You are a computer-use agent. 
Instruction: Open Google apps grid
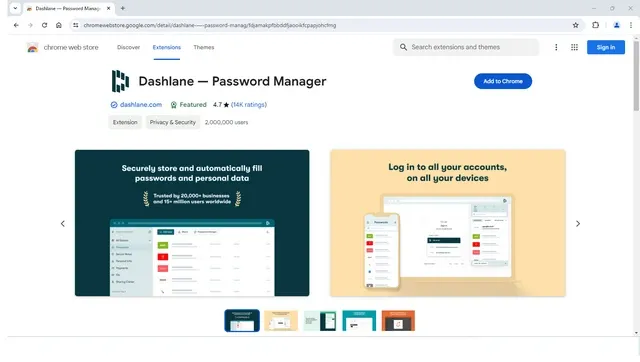(x=574, y=47)
